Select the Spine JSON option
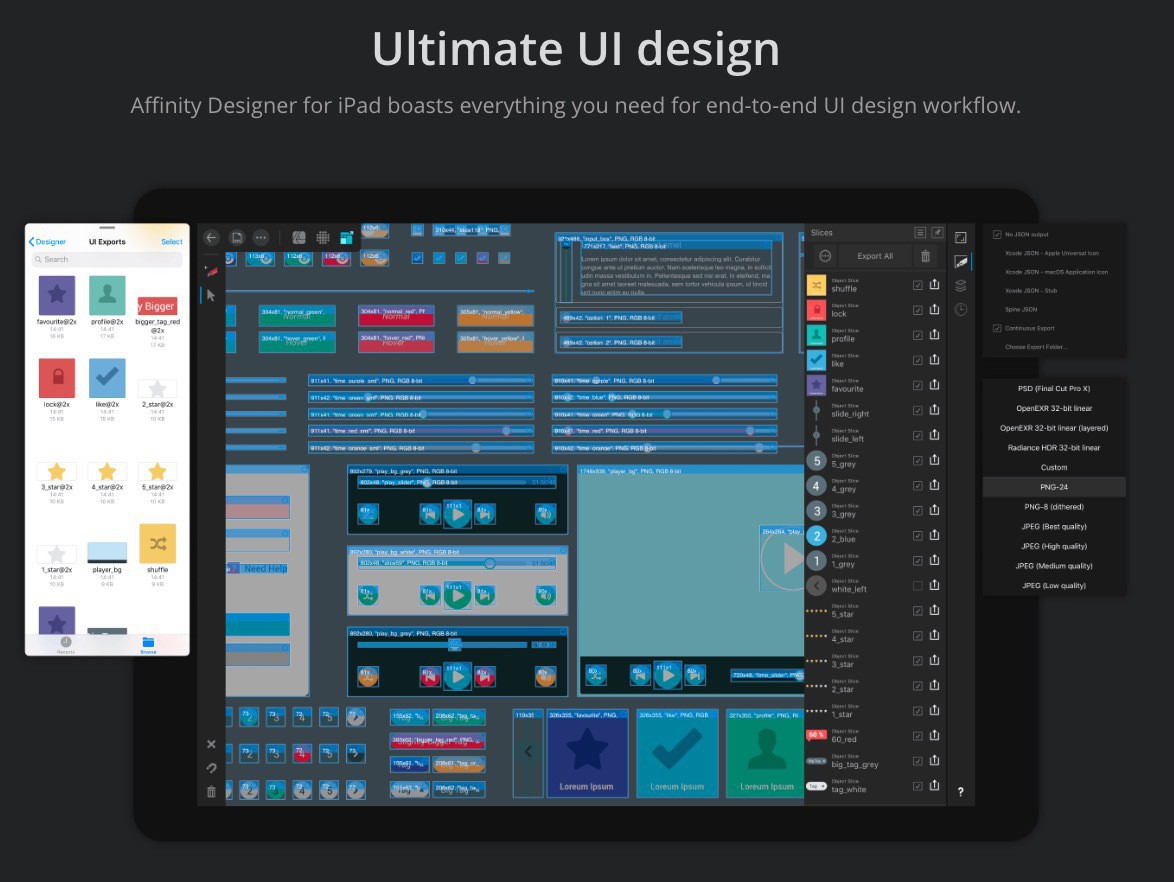1174x882 pixels. point(1021,309)
